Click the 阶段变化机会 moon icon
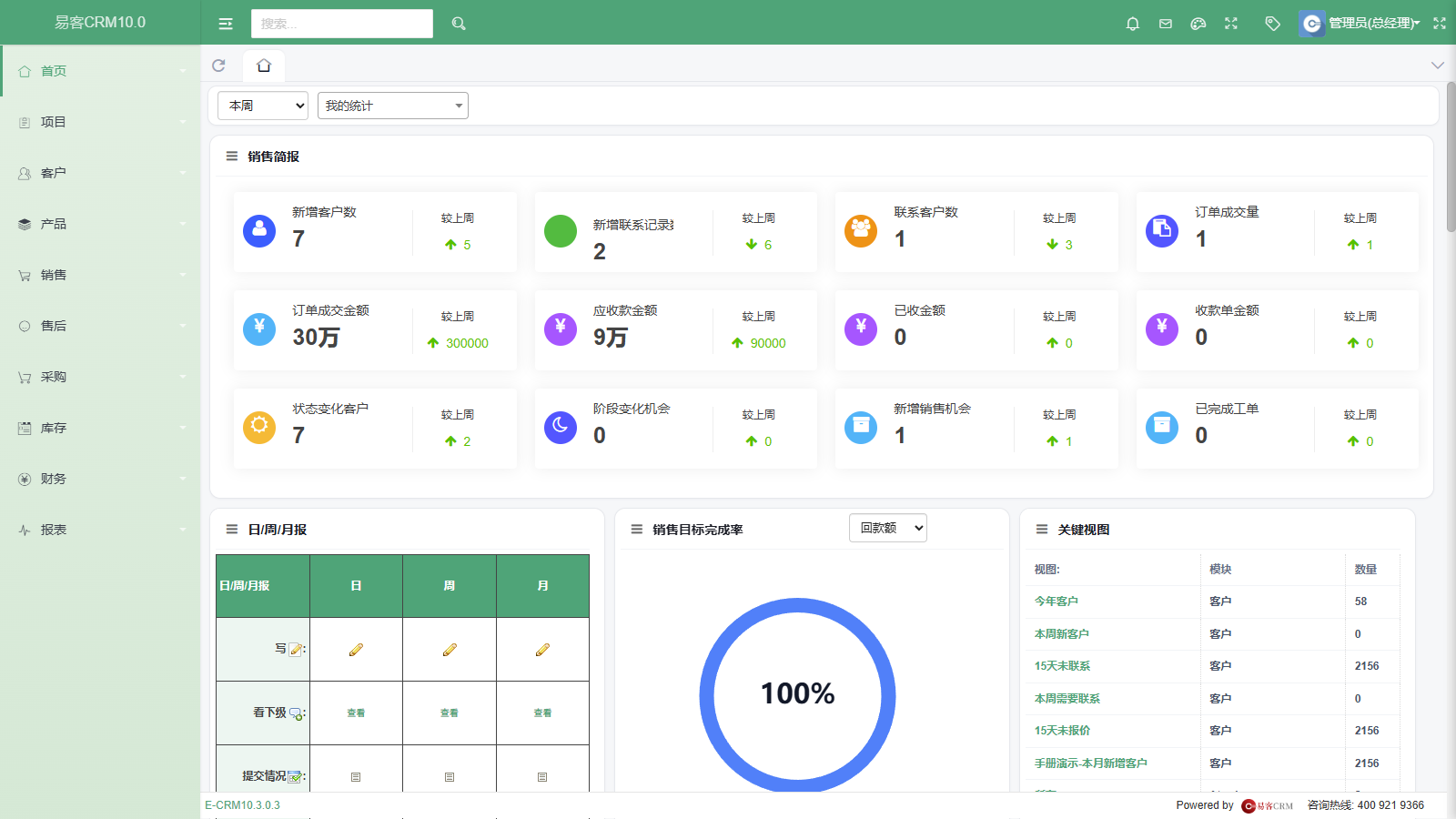The height and width of the screenshot is (819, 1456). tap(561, 428)
